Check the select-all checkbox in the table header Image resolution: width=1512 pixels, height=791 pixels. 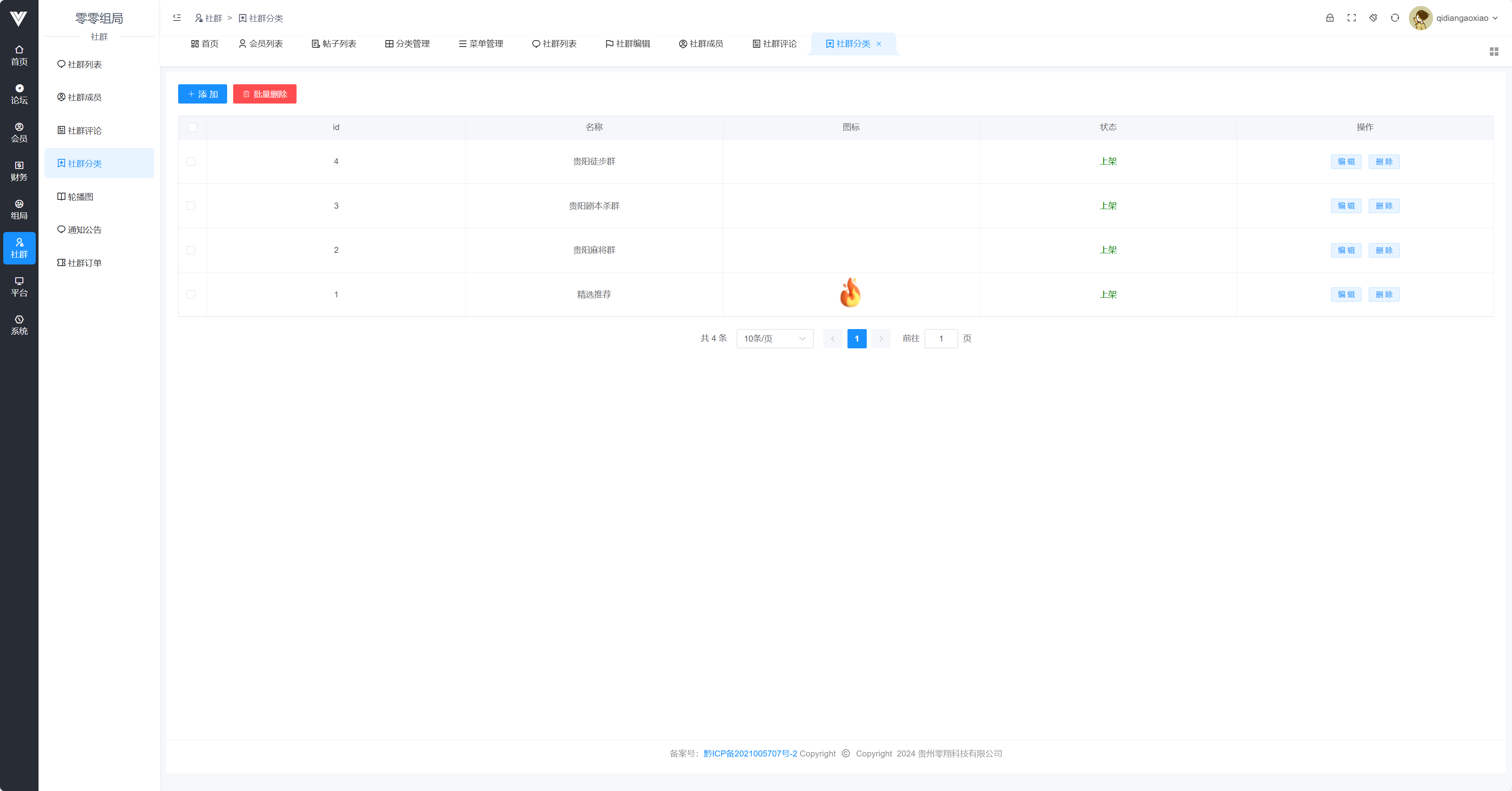point(193,128)
